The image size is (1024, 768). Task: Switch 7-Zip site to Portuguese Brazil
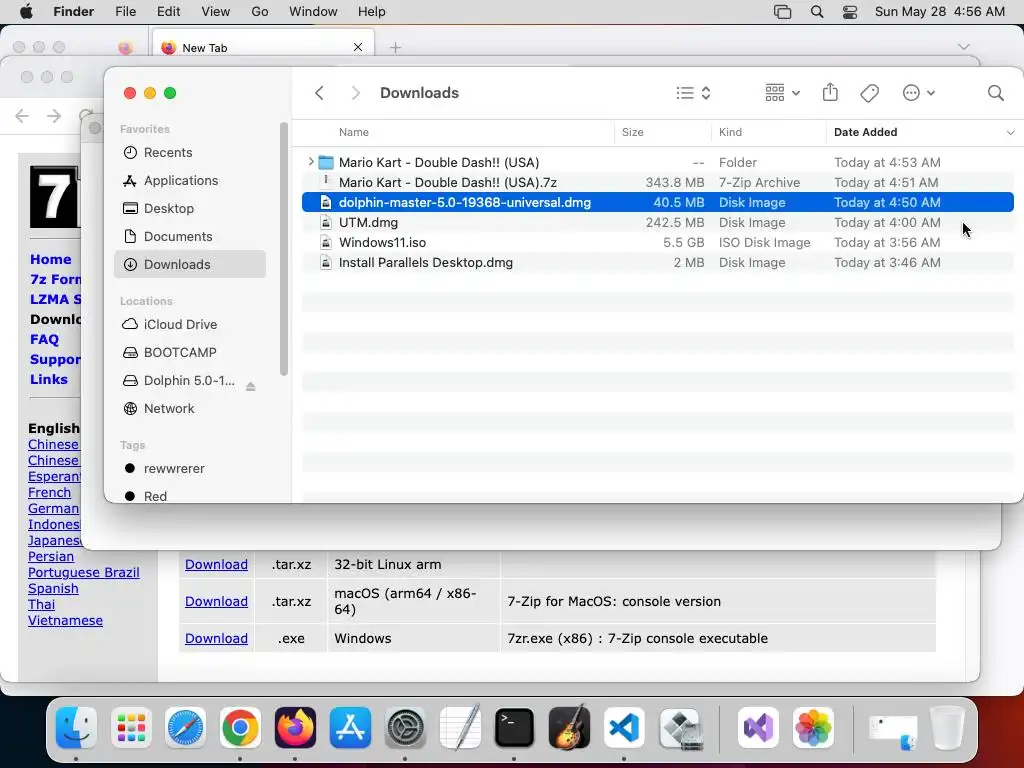coord(84,572)
